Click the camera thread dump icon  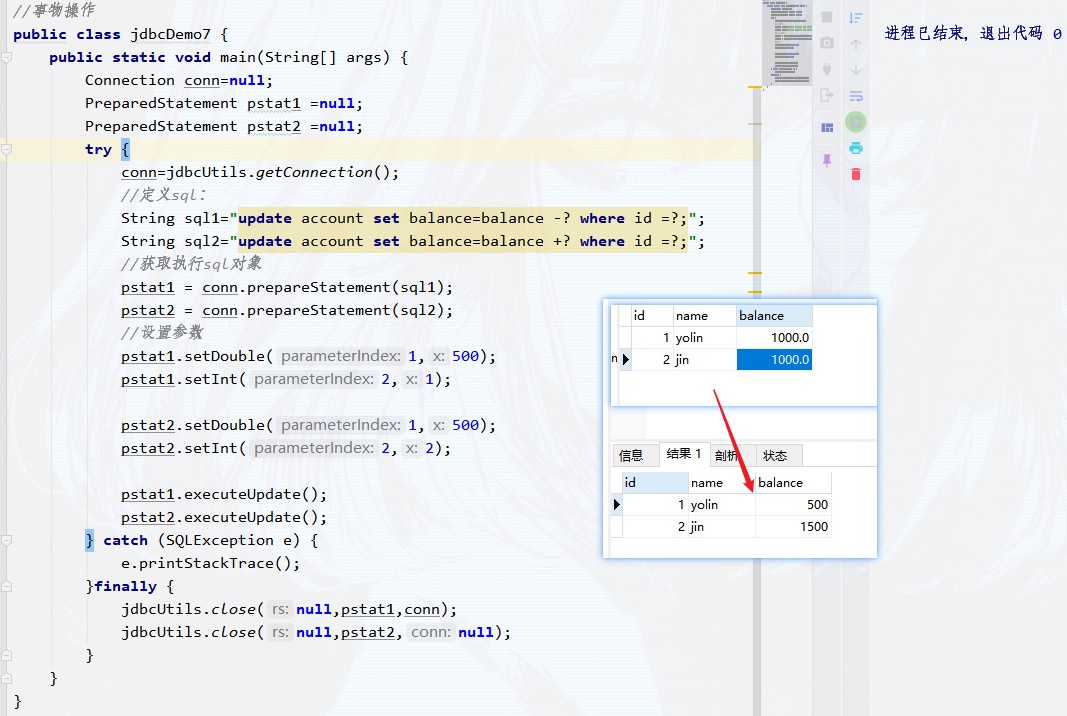[x=827, y=43]
